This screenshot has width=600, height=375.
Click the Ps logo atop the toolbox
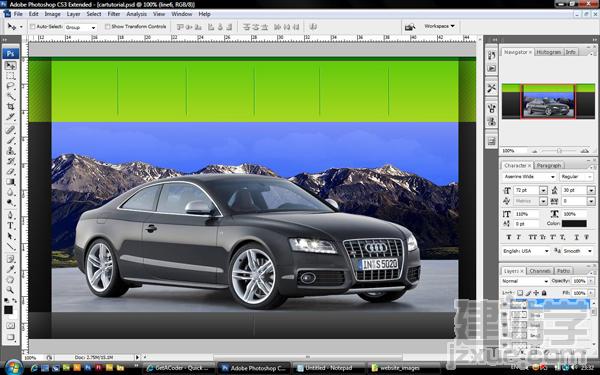pos(10,53)
